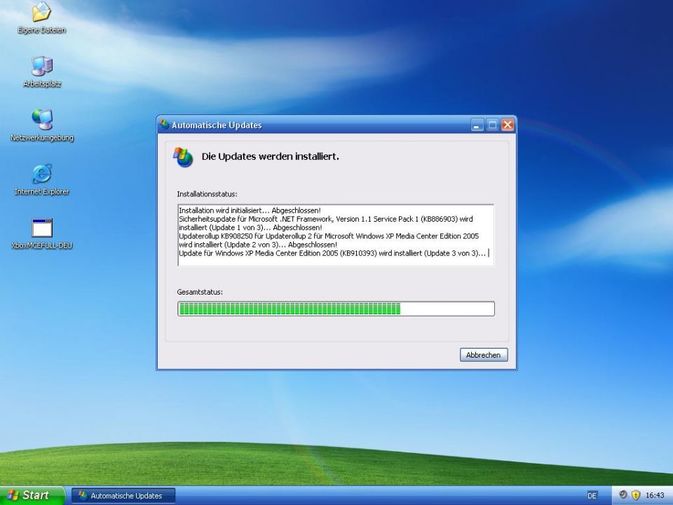
Task: Click the Start button
Action: point(31,496)
